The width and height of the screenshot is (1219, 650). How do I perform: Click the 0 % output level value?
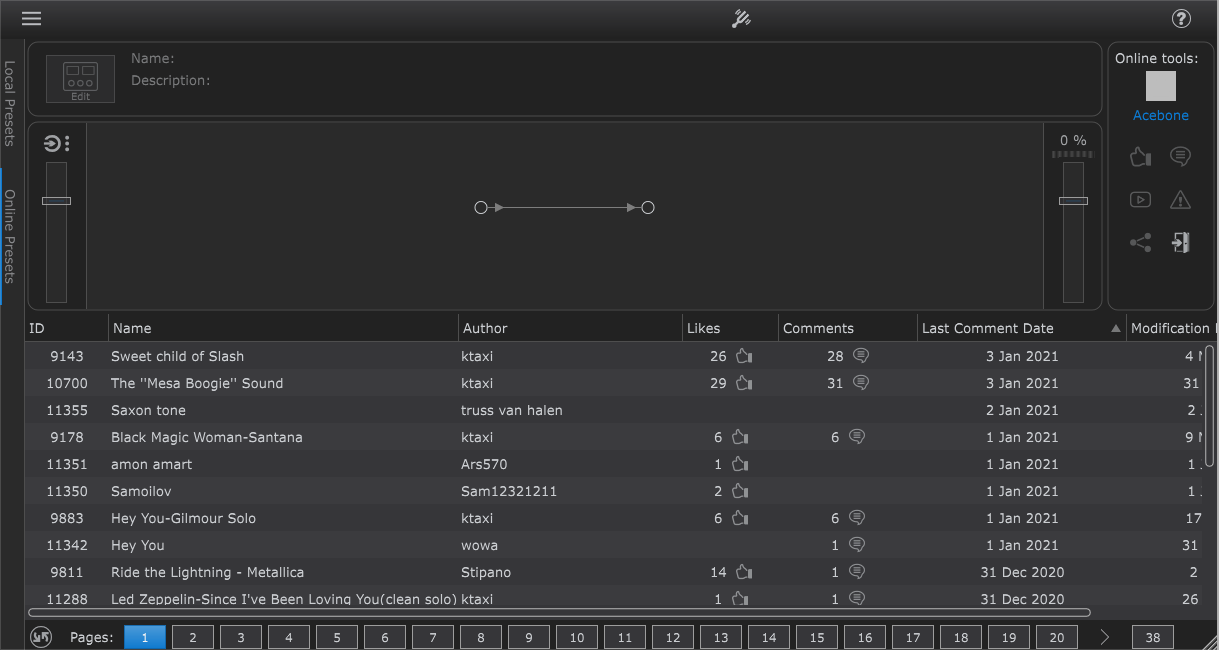pyautogui.click(x=1073, y=141)
